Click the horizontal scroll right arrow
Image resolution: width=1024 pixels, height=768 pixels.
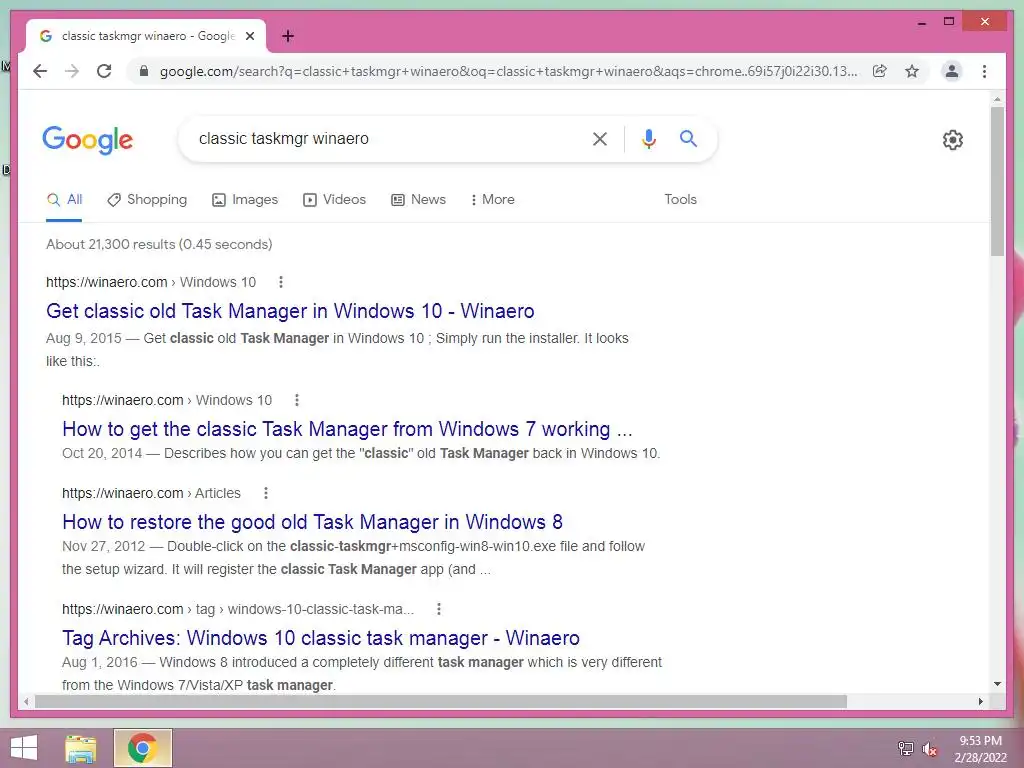point(981,701)
